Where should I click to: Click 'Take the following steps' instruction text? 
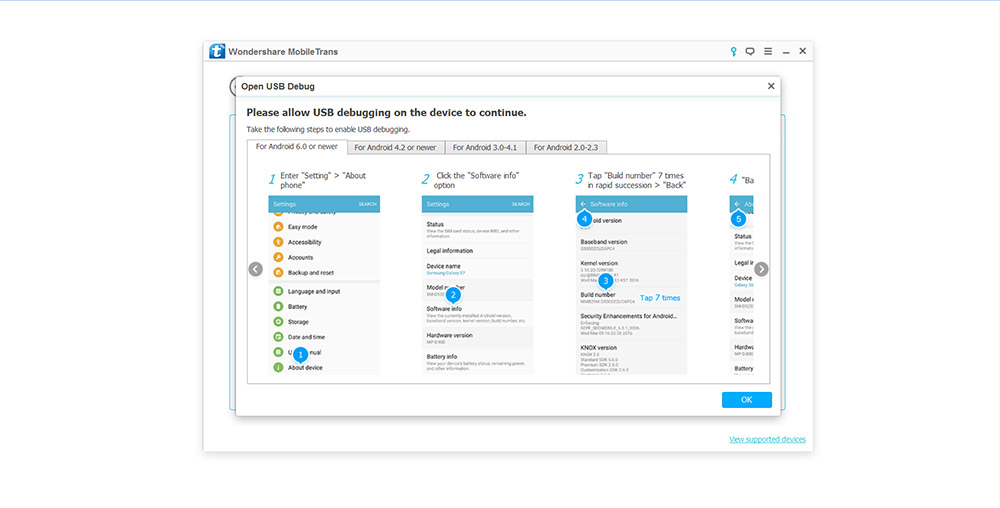coord(328,129)
